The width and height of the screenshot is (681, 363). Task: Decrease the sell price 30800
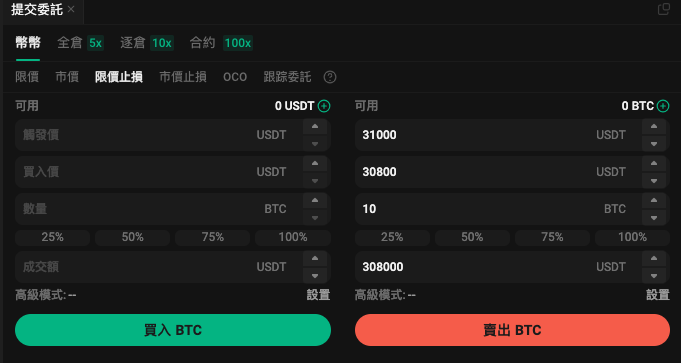(x=654, y=180)
